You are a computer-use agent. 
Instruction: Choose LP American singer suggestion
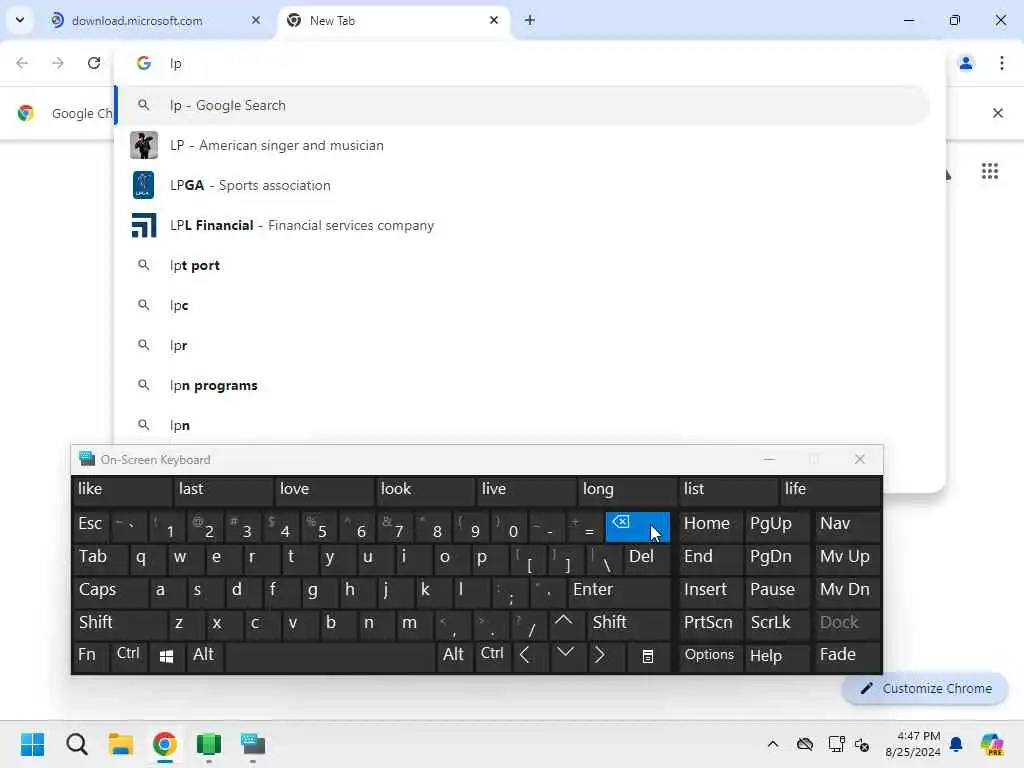[522, 145]
